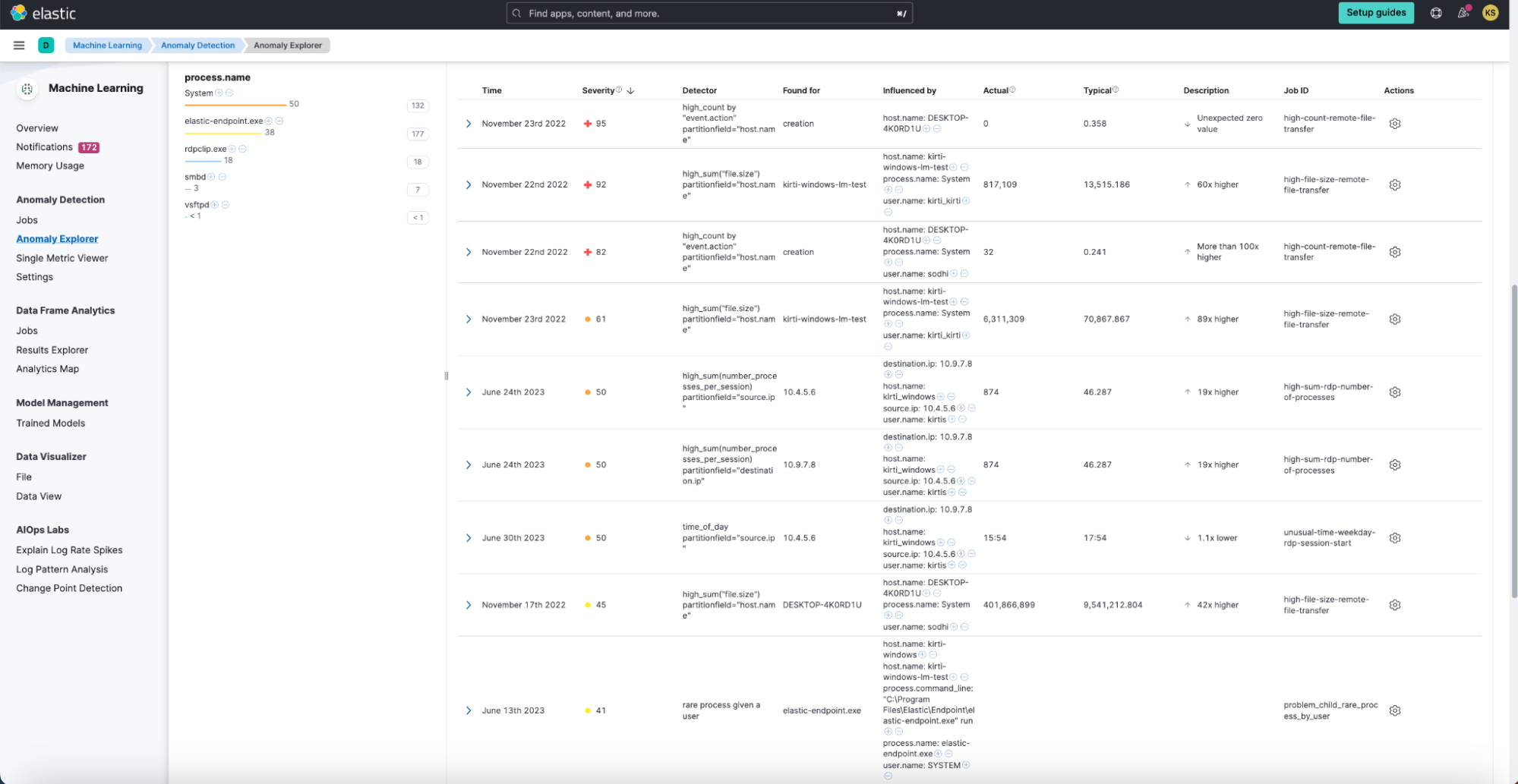Open the Anomaly Detection breadcrumb
Screen dimensions: 1518x784
[x=197, y=46]
